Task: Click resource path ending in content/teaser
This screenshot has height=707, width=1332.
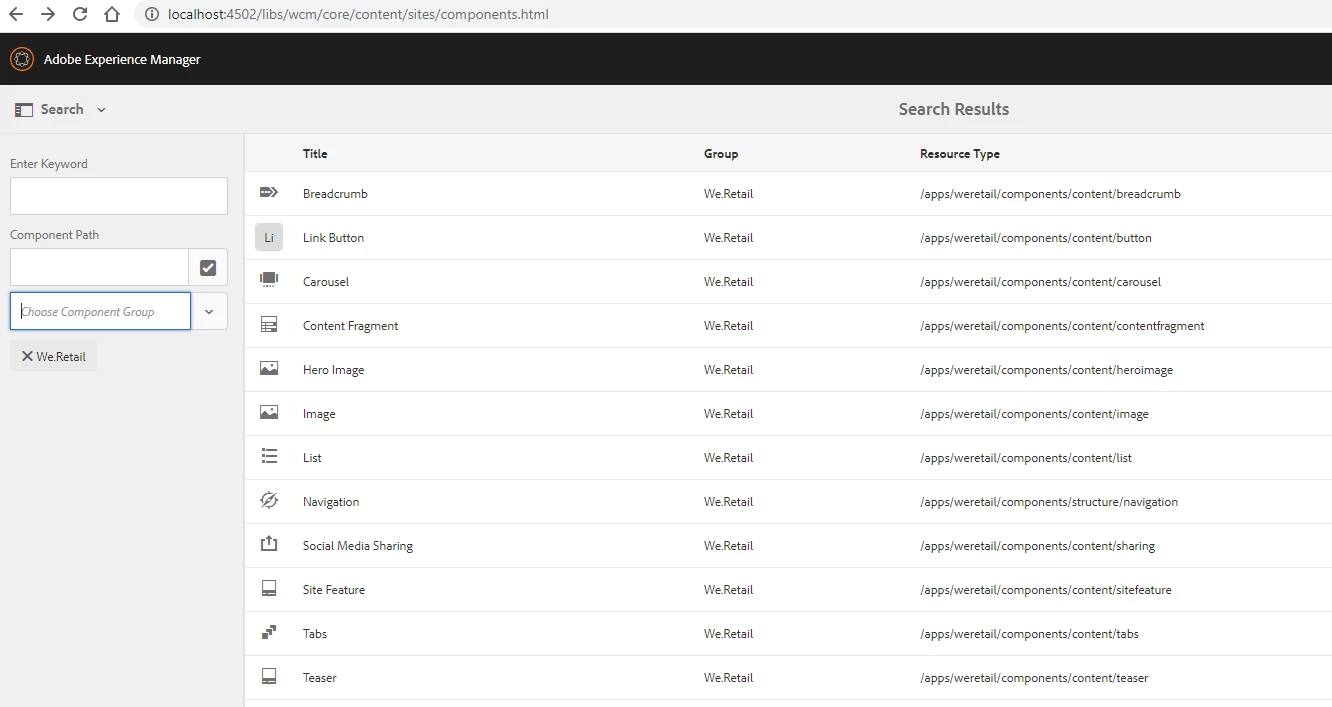Action: 1034,677
